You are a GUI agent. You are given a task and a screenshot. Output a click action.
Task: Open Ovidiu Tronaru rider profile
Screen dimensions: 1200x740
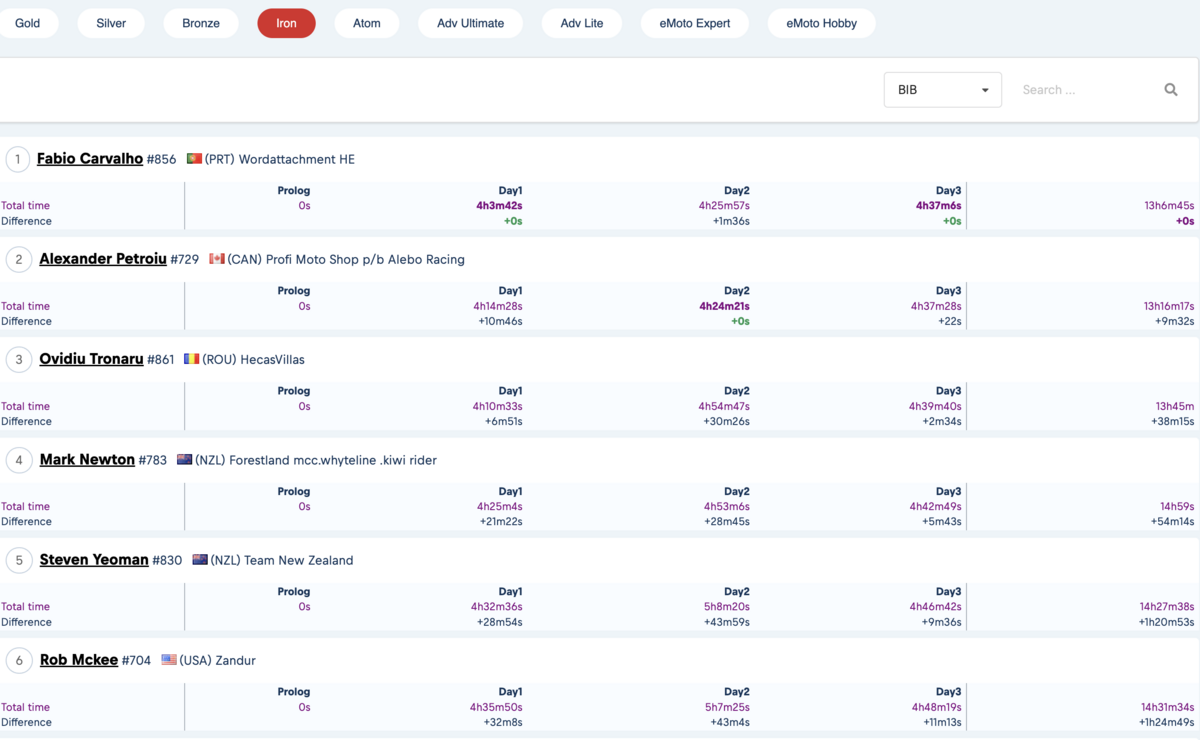tap(91, 359)
